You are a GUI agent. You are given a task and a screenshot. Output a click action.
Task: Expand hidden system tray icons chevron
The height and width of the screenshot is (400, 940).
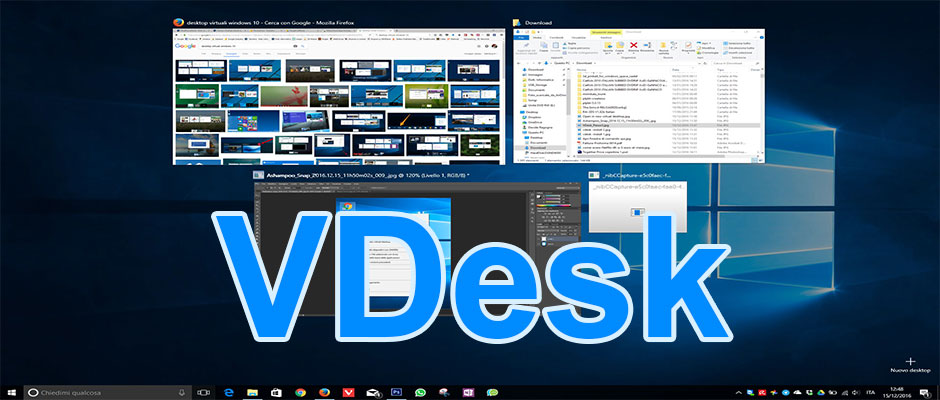[x=739, y=392]
